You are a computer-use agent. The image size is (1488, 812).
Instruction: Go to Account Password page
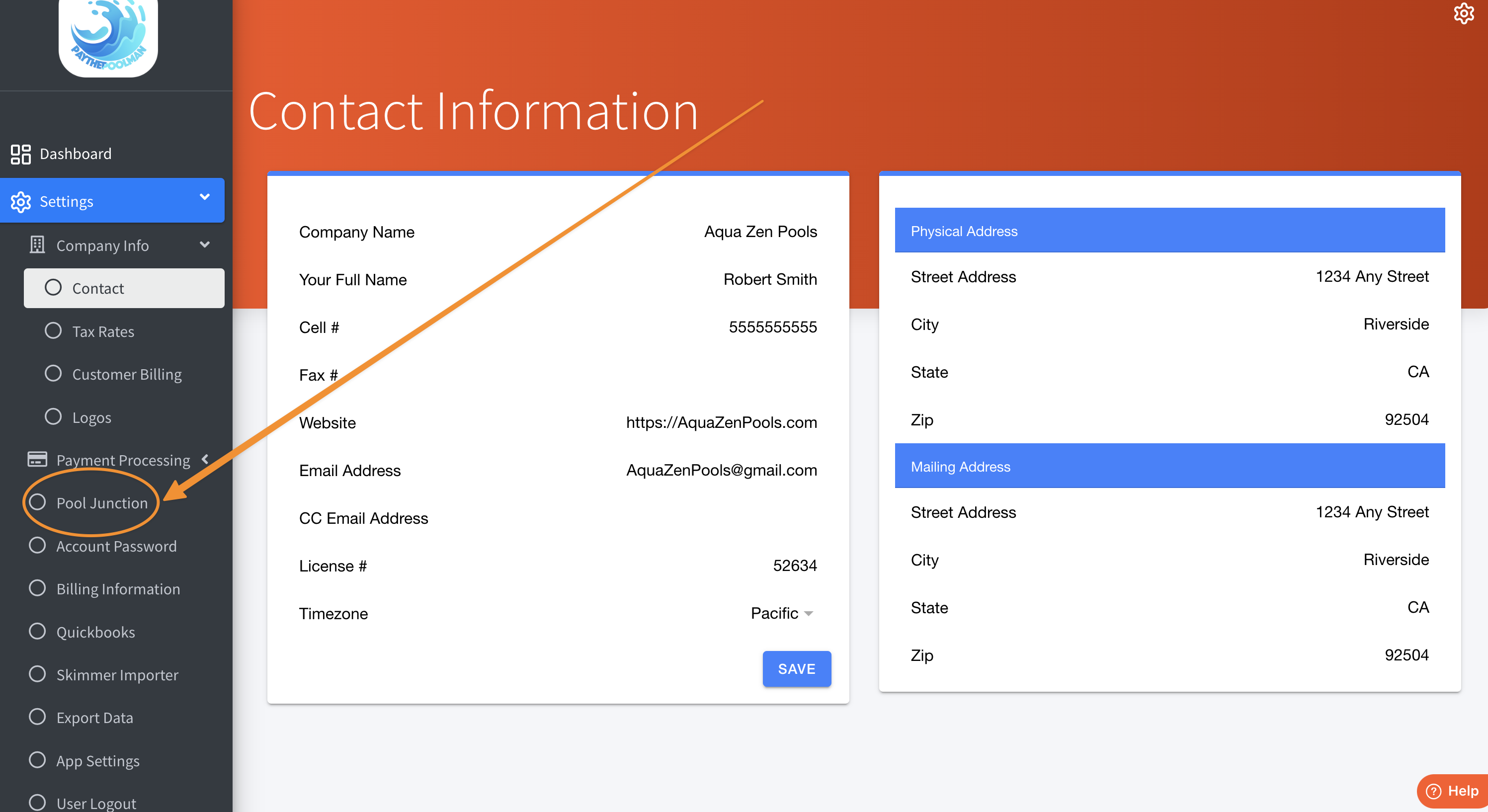tap(116, 546)
